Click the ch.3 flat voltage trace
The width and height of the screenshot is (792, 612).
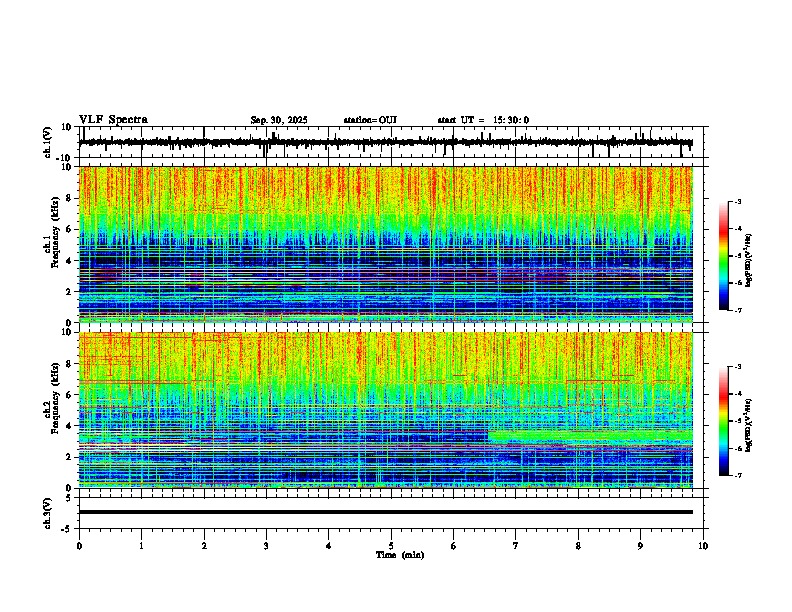385,512
